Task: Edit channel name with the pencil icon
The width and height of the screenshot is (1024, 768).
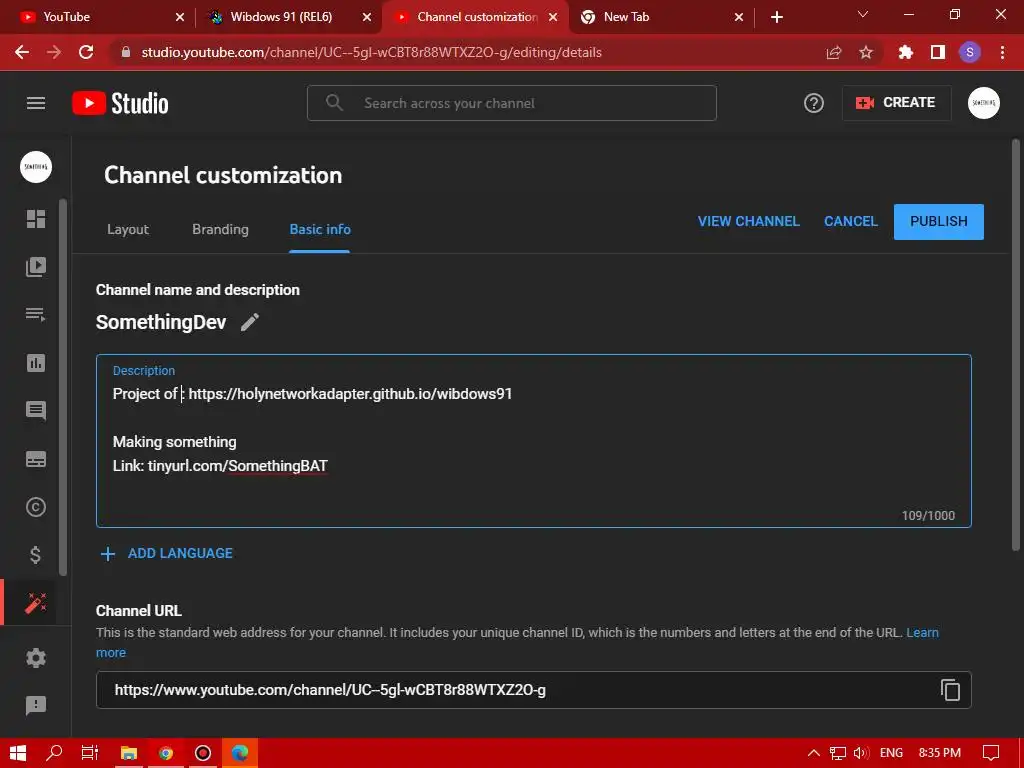Action: [249, 322]
